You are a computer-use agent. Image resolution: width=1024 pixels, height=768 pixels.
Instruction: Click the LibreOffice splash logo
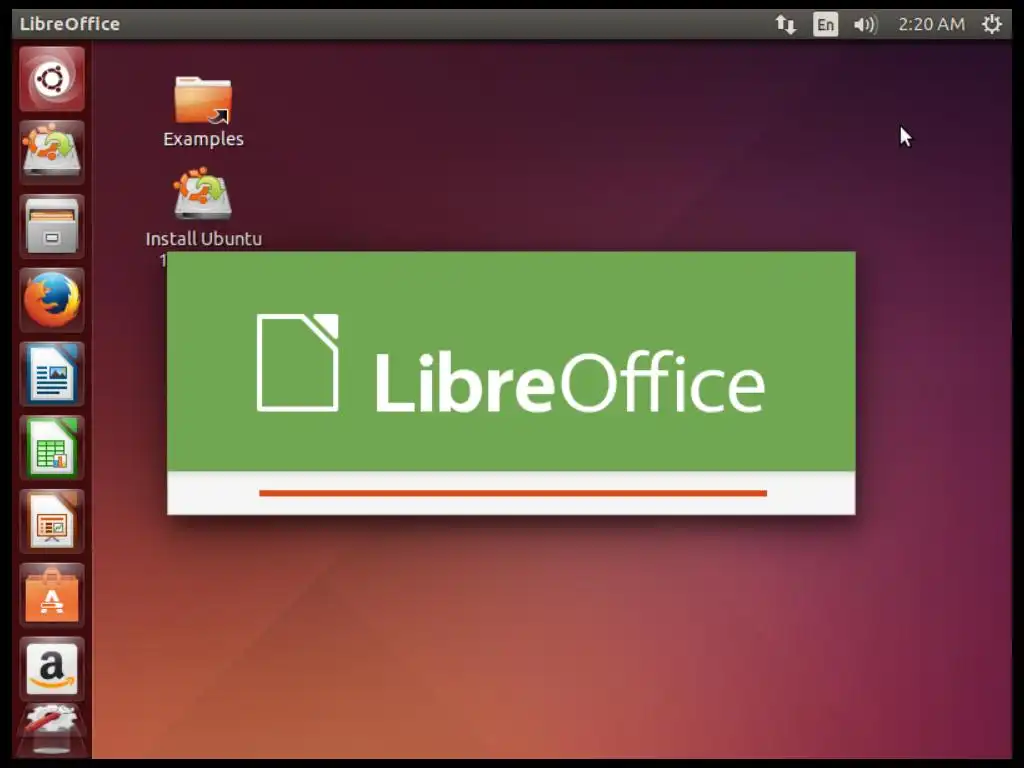[511, 363]
